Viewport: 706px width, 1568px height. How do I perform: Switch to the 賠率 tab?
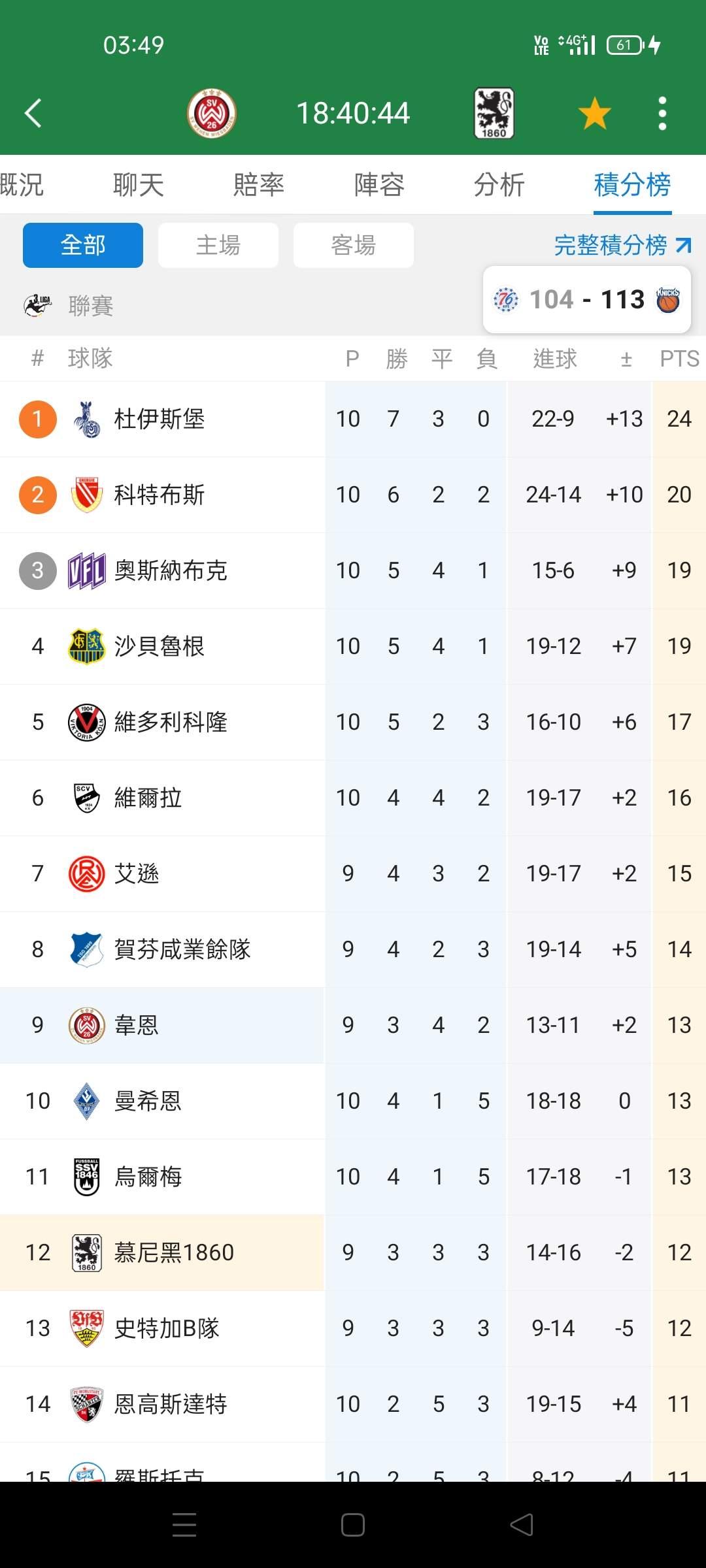pyautogui.click(x=259, y=185)
